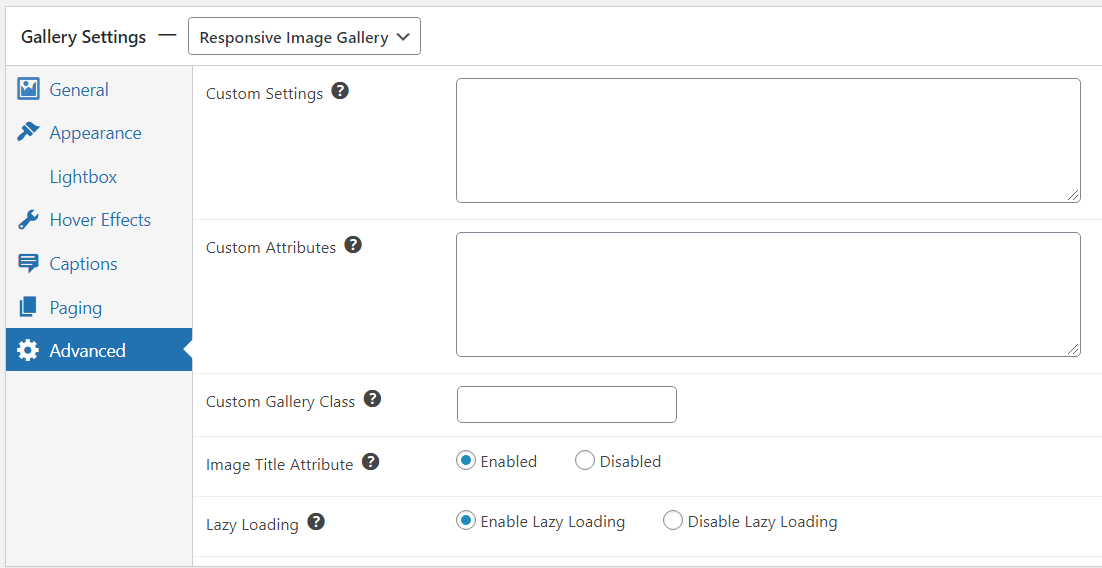Open the Responsive Image Gallery dropdown
This screenshot has width=1102, height=568.
pyautogui.click(x=304, y=37)
